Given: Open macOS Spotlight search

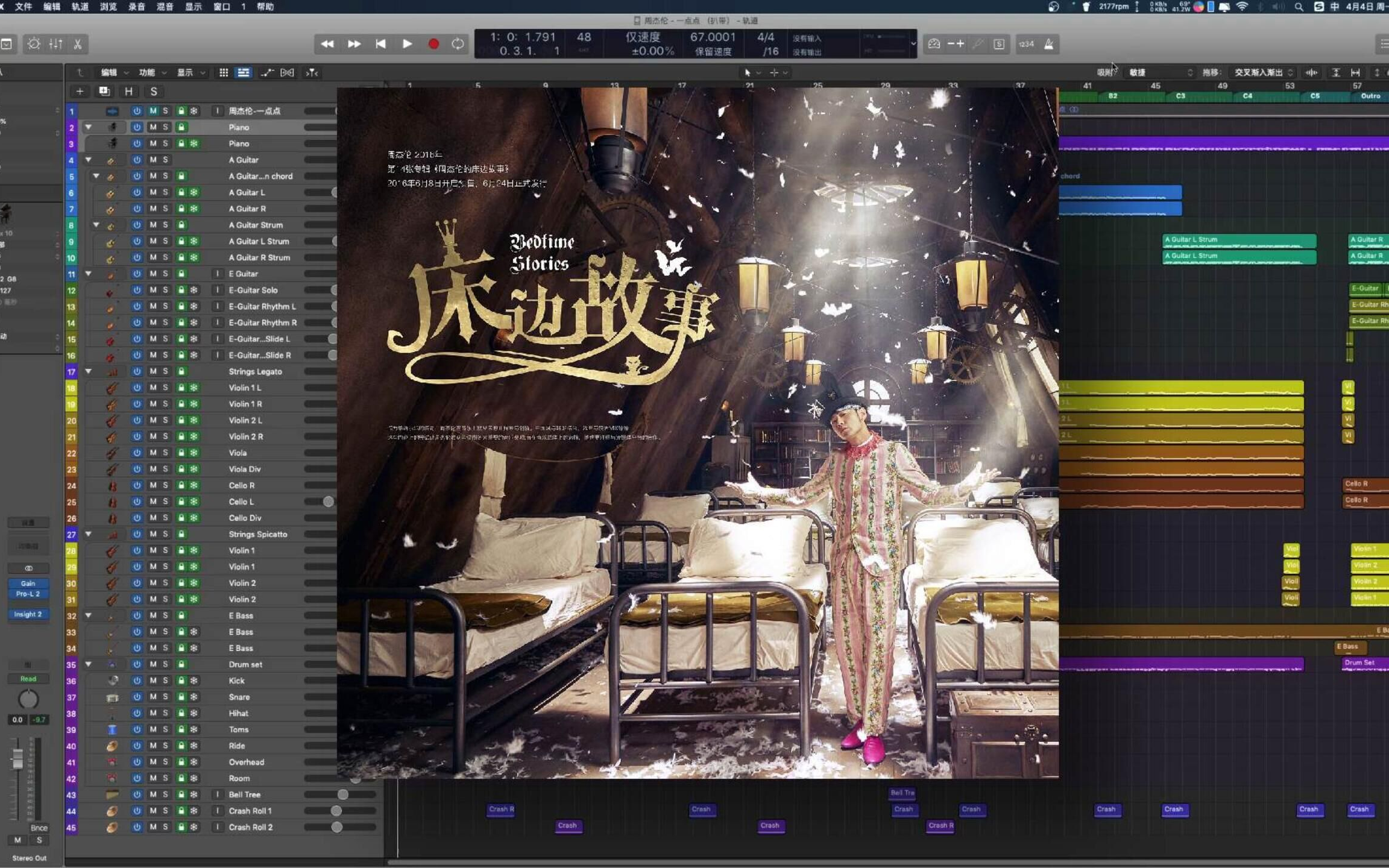Looking at the screenshot, I should [1299, 7].
